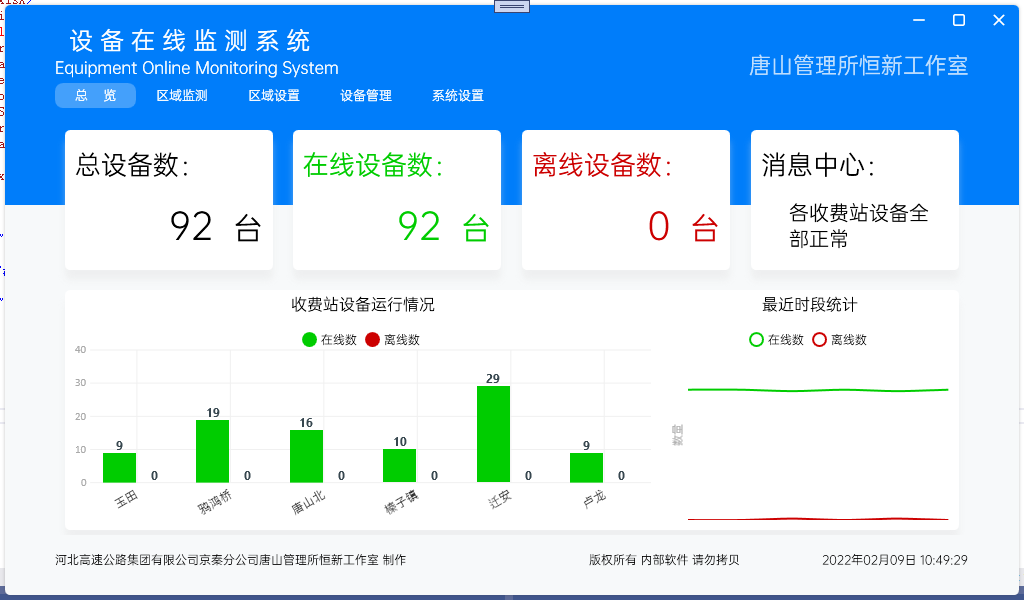
Task: Click the 总设备数 card
Action: click(169, 200)
